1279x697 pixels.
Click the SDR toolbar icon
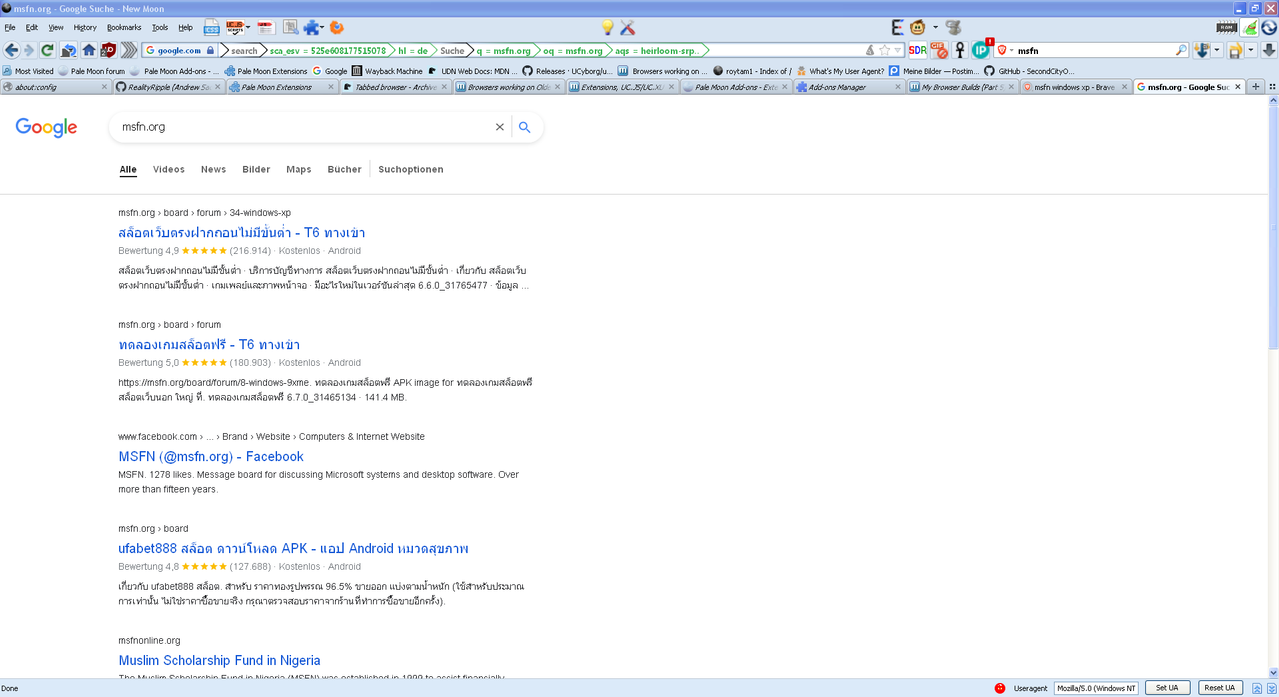pyautogui.click(x=917, y=50)
